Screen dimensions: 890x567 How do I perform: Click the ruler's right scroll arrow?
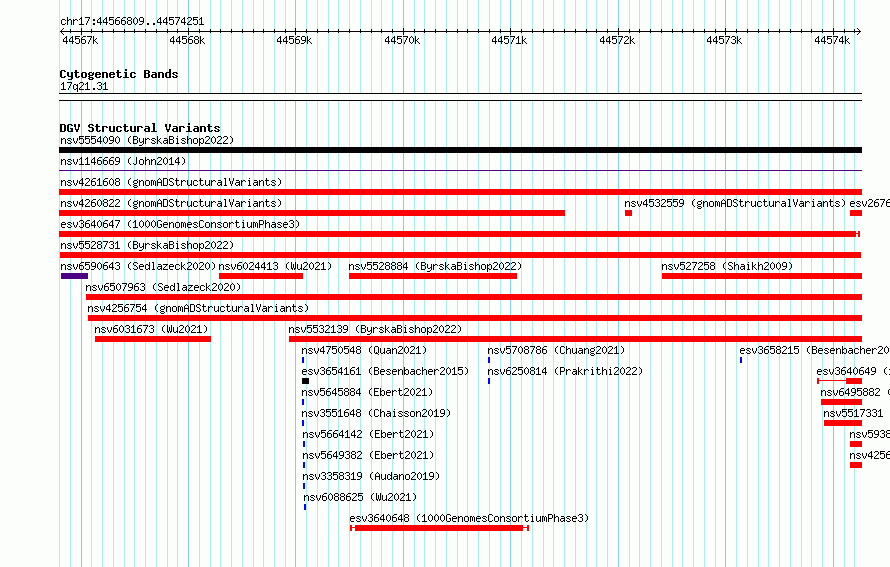coord(859,31)
